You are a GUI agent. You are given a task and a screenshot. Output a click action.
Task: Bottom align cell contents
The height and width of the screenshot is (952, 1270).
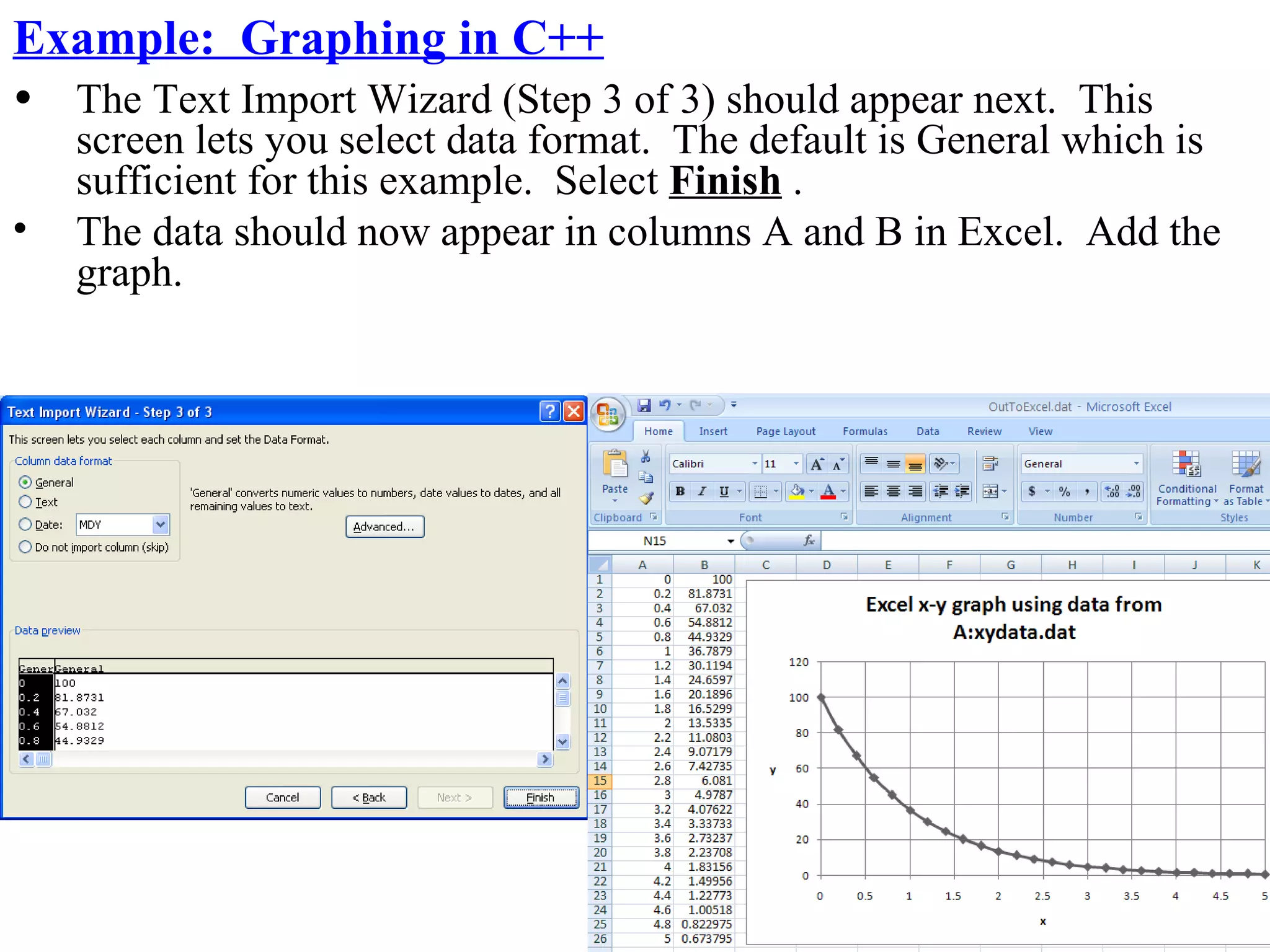tap(915, 463)
